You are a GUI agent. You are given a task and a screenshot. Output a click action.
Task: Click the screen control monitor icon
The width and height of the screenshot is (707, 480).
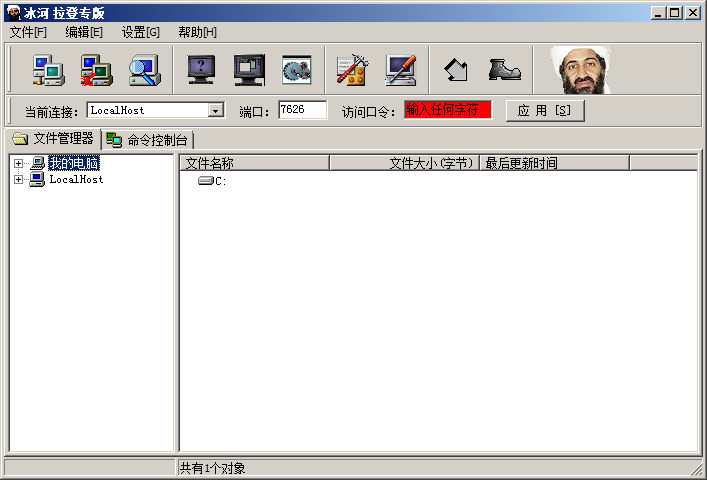click(x=249, y=70)
